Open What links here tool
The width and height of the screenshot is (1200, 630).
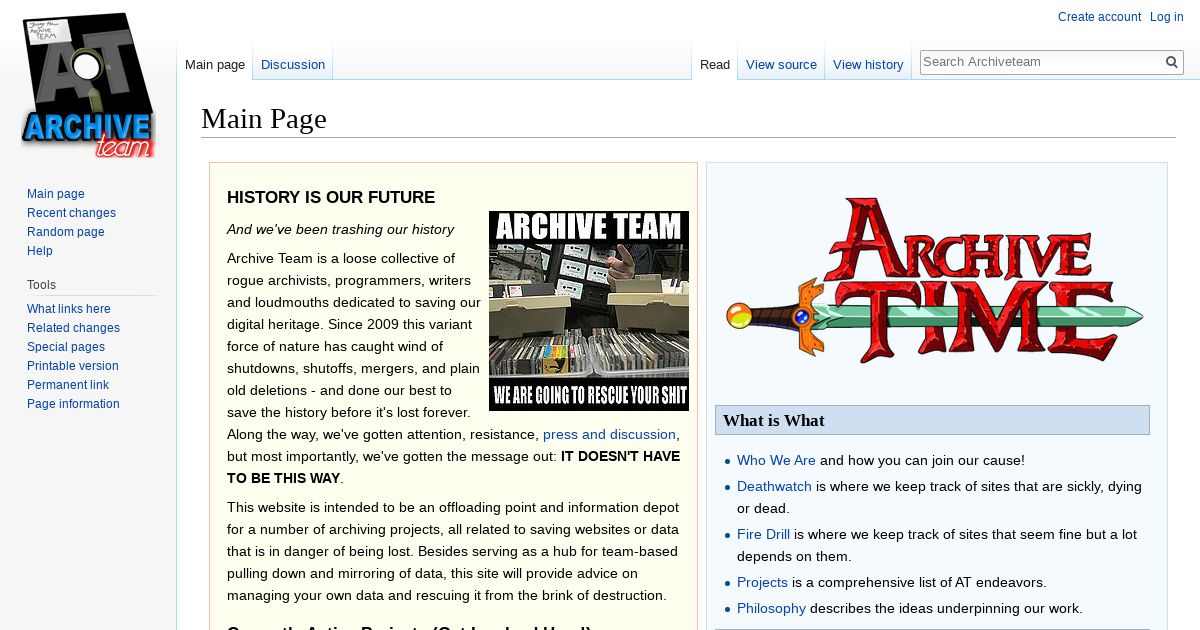coord(69,309)
